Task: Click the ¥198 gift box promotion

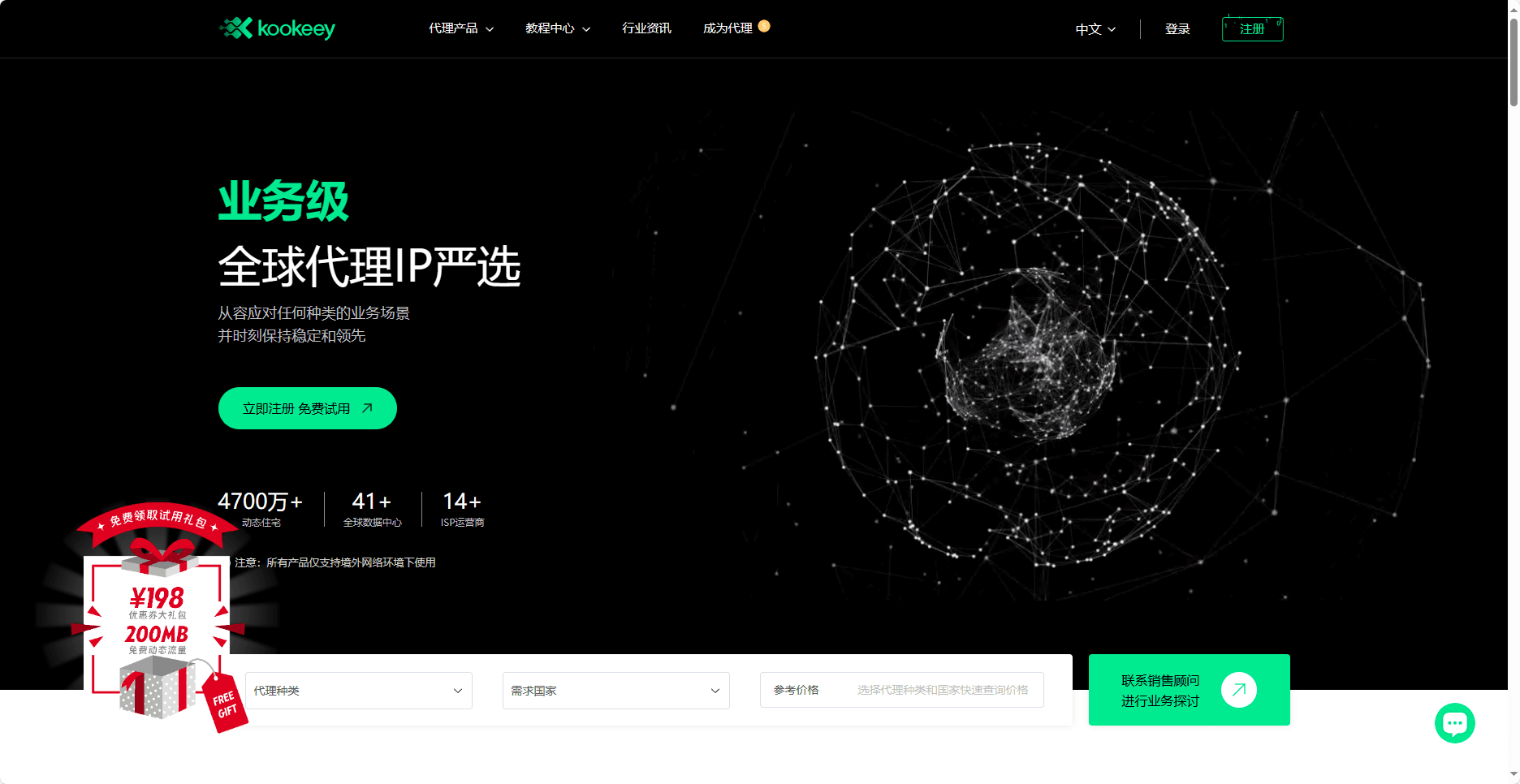Action: [x=158, y=617]
